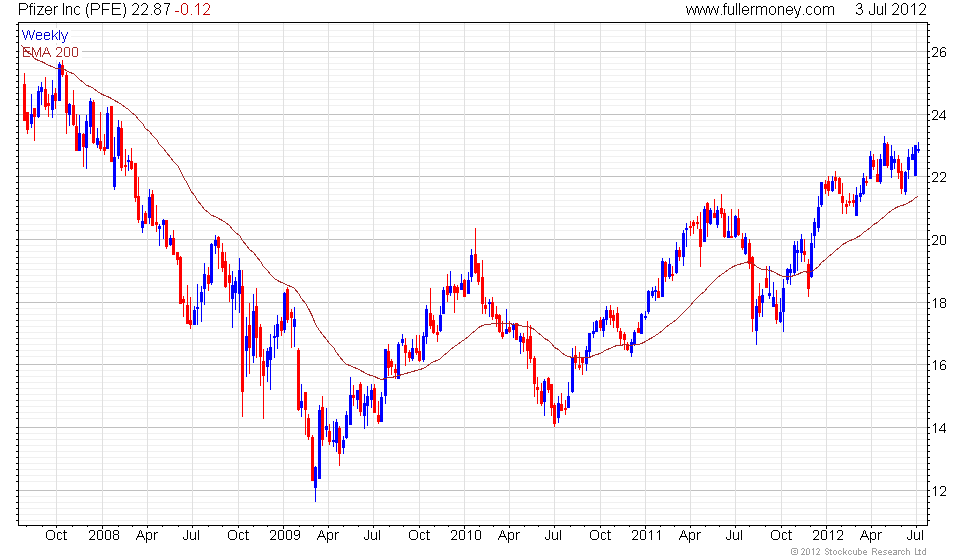
Task: Click the Apr label between 2008 and 2009
Action: [147, 535]
